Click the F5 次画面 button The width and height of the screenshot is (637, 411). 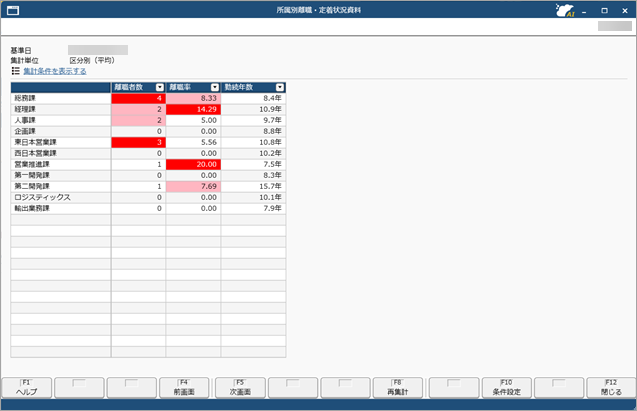coord(240,388)
